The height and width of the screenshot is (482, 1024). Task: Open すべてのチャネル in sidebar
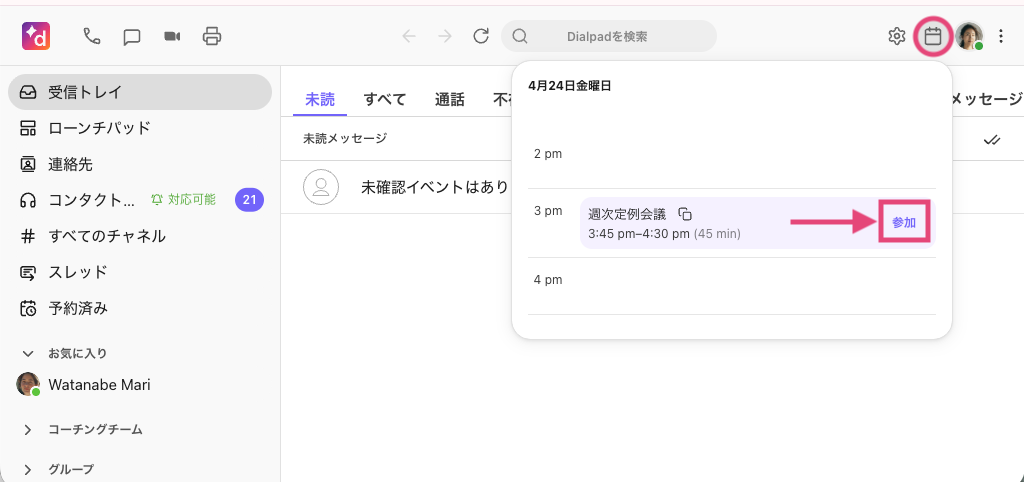click(140, 236)
